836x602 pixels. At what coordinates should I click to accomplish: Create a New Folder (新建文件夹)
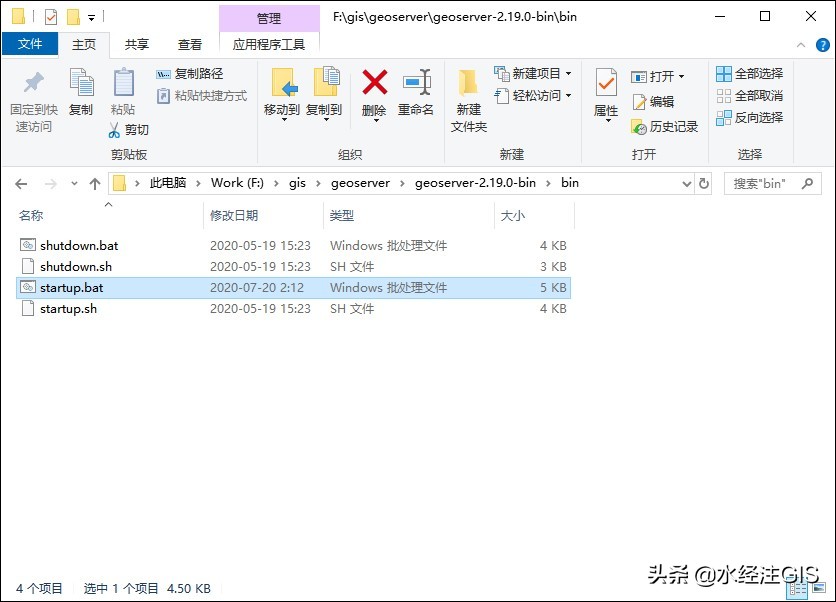tap(469, 99)
